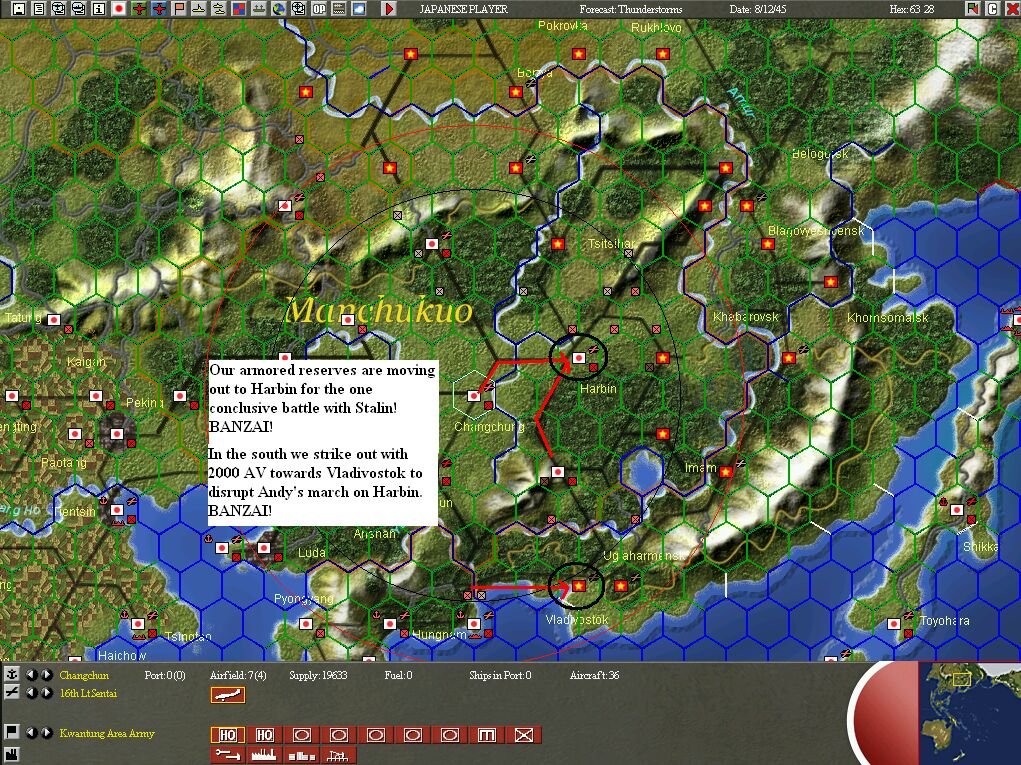
Task: Select the crossed-box infantry unit counter
Action: (524, 735)
